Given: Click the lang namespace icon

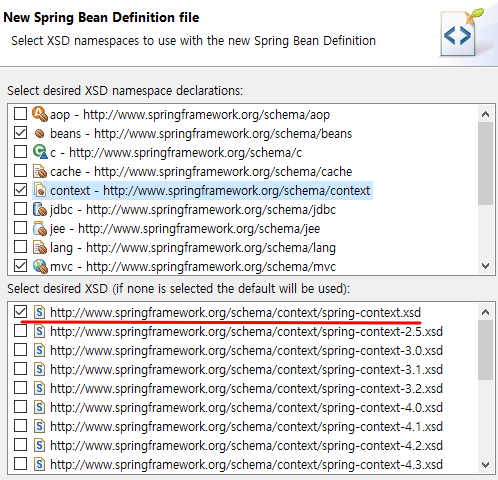Looking at the screenshot, I should (x=40, y=247).
